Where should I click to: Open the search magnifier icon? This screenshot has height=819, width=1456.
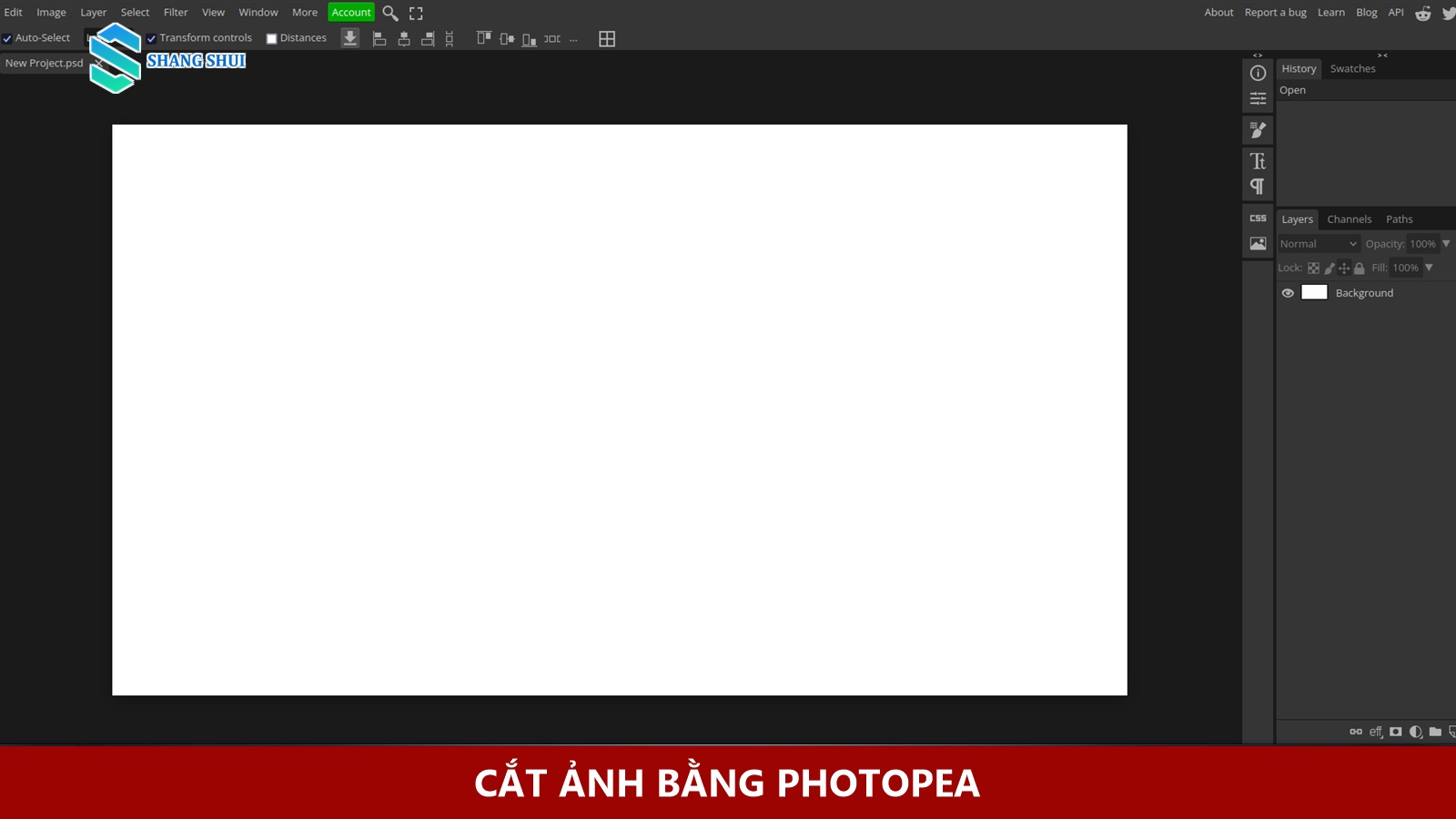[390, 13]
